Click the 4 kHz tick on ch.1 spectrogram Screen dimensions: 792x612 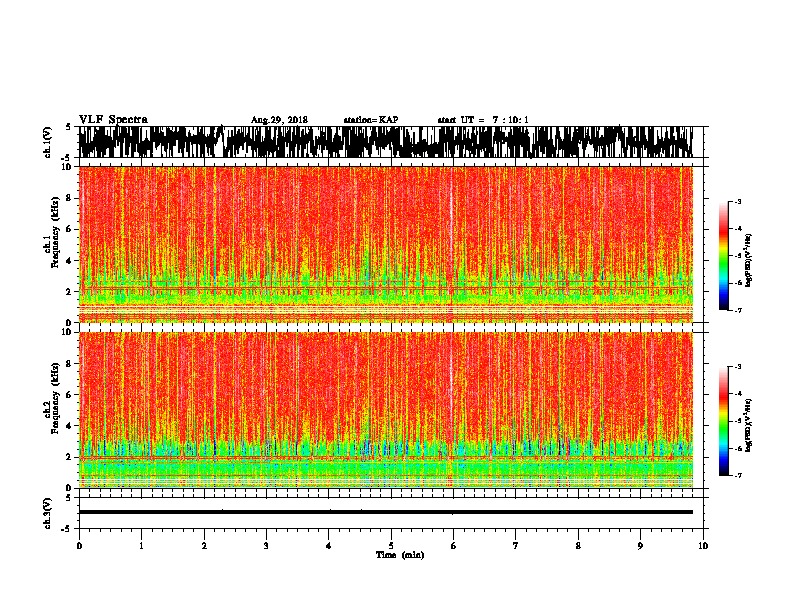(x=70, y=261)
